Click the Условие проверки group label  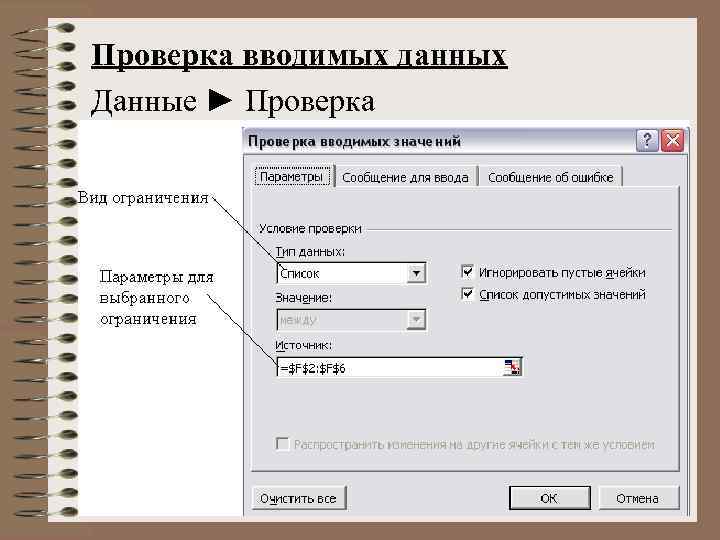coord(310,228)
